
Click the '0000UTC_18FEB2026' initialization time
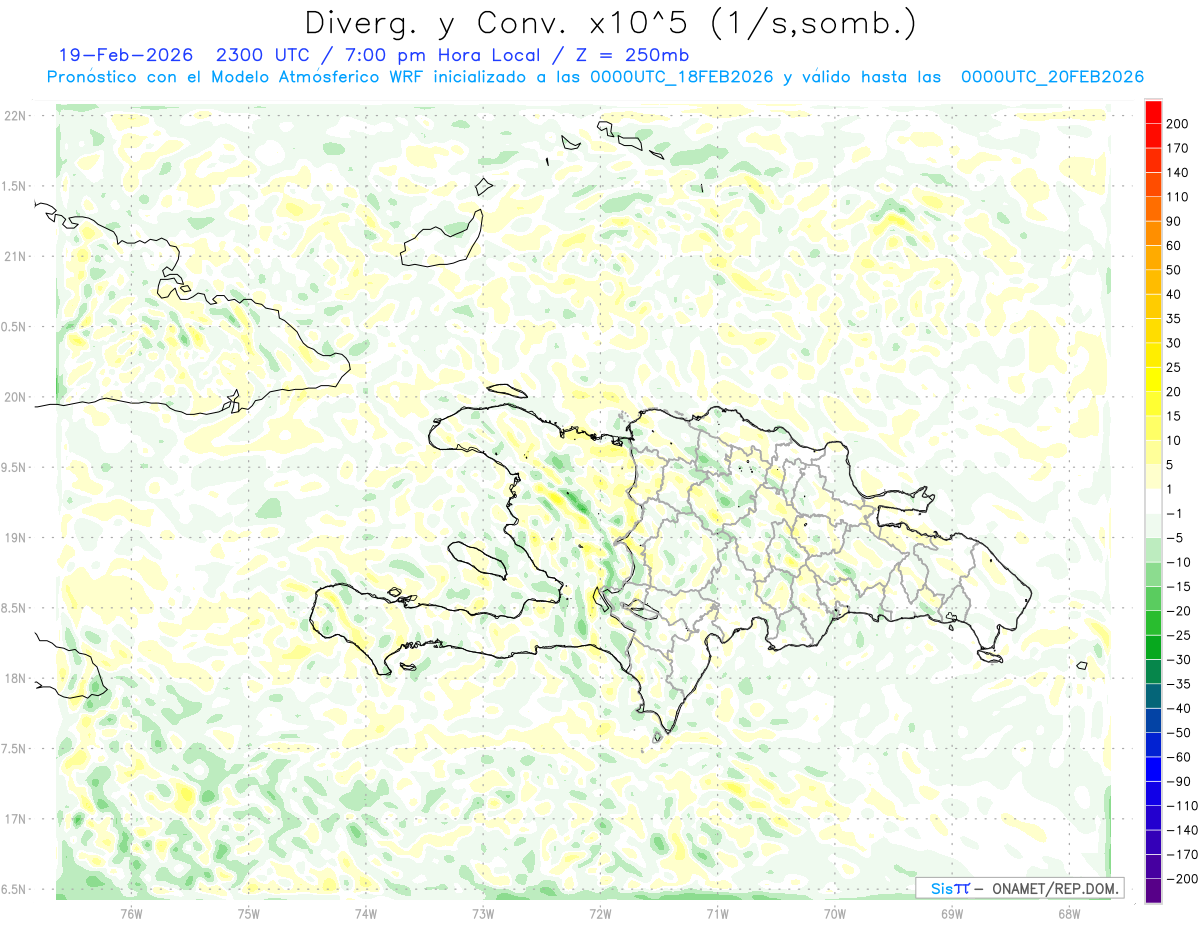click(x=682, y=77)
